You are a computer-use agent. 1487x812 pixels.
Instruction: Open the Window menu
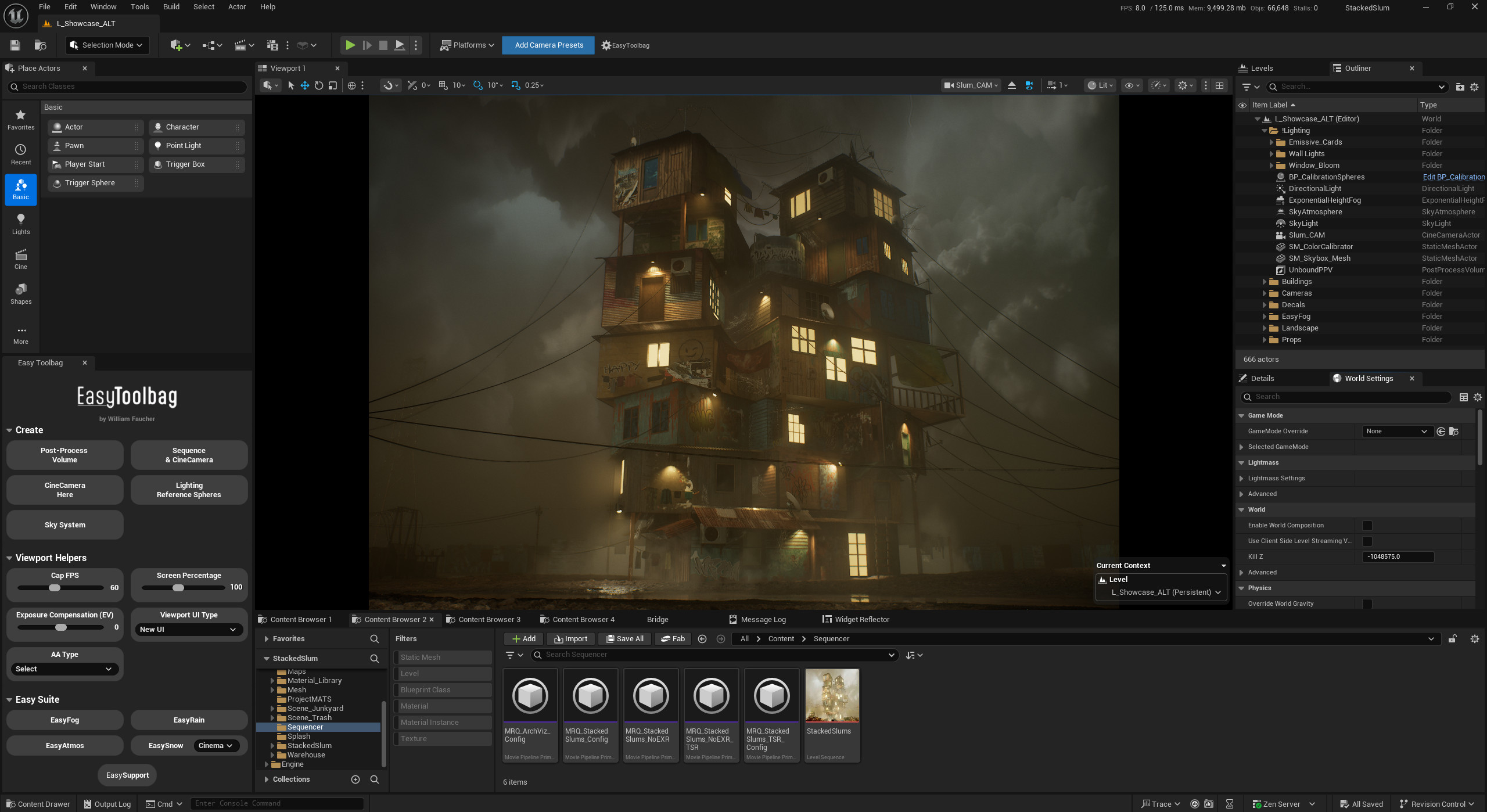point(103,6)
